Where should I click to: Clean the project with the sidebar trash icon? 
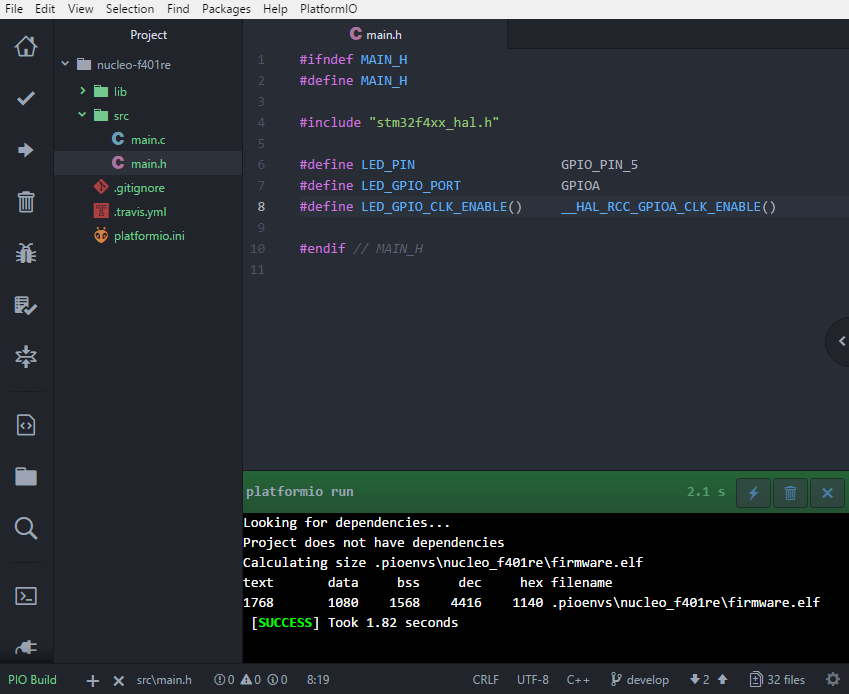(x=25, y=202)
